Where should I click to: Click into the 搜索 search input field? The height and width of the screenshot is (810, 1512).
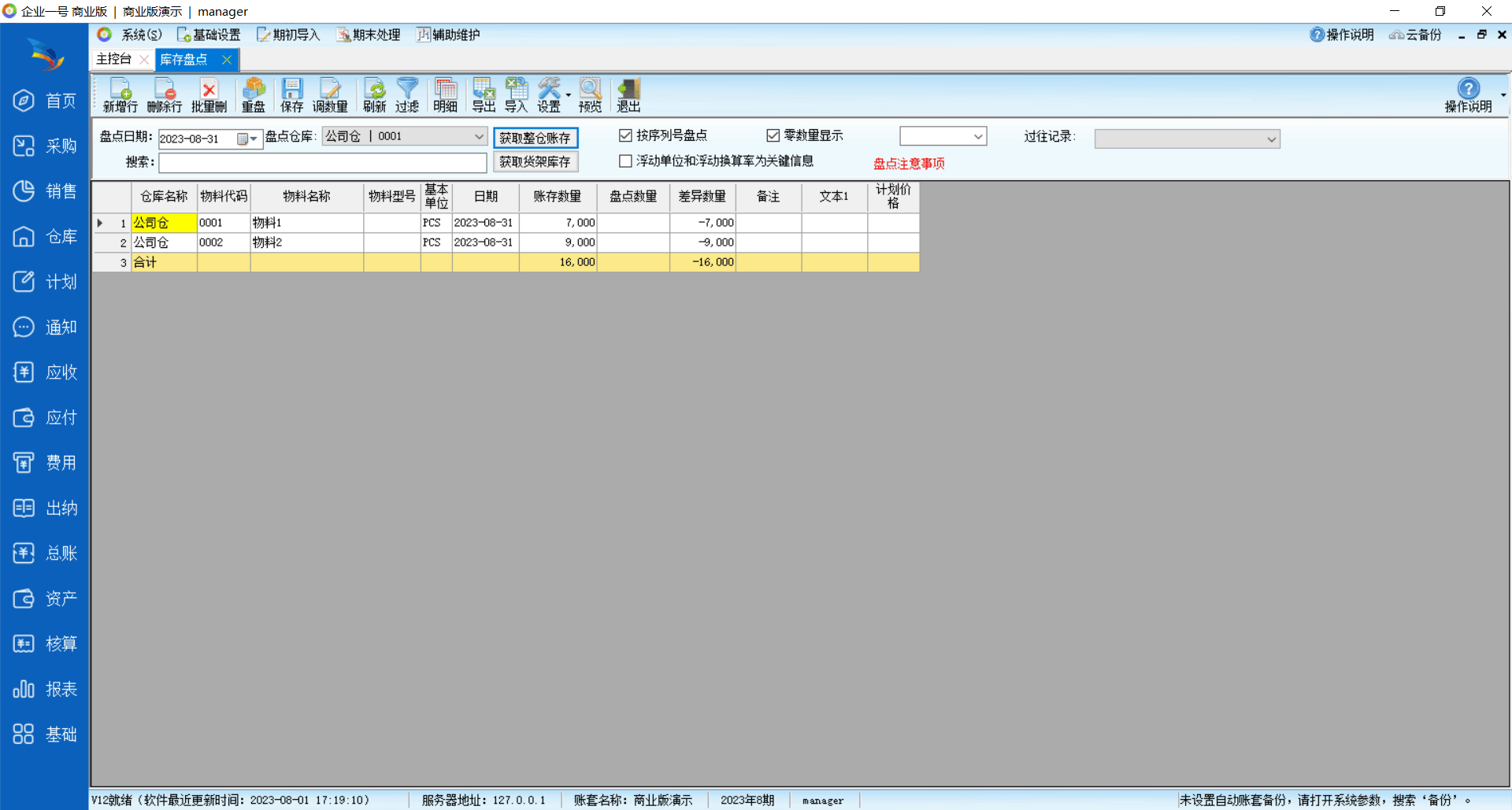tap(322, 163)
